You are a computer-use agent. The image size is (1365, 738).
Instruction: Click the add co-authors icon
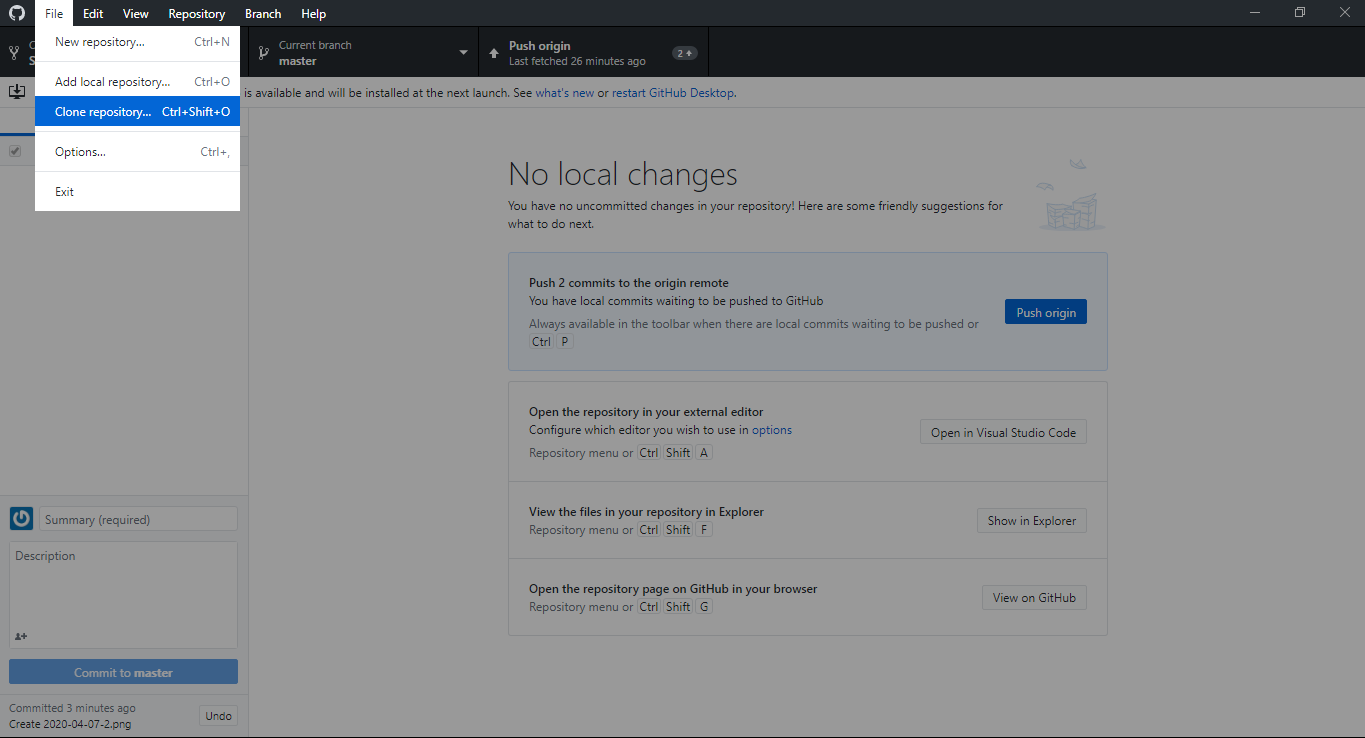pyautogui.click(x=21, y=636)
